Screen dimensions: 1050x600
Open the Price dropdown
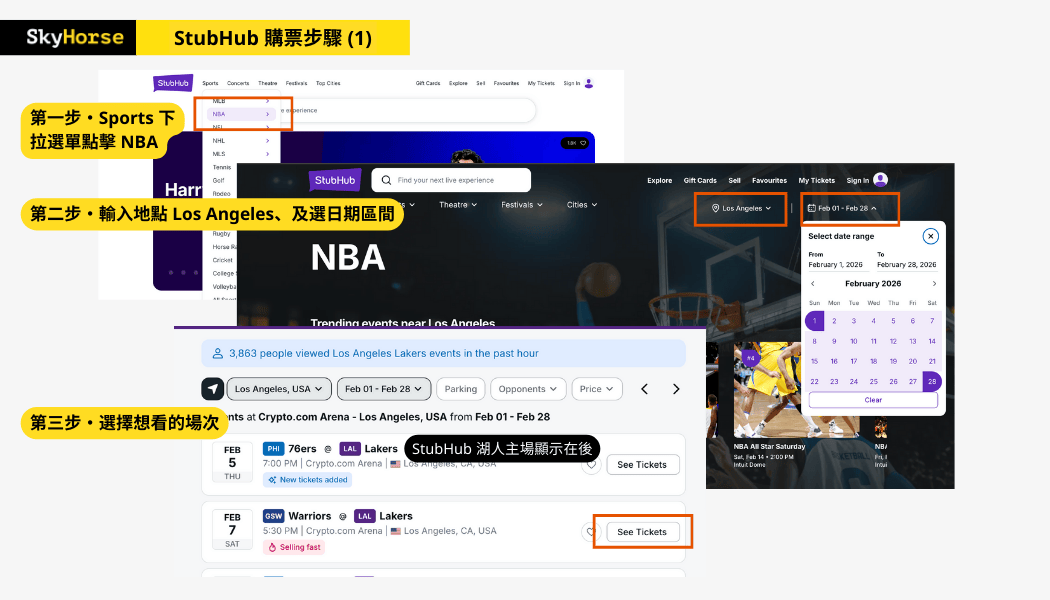(597, 389)
